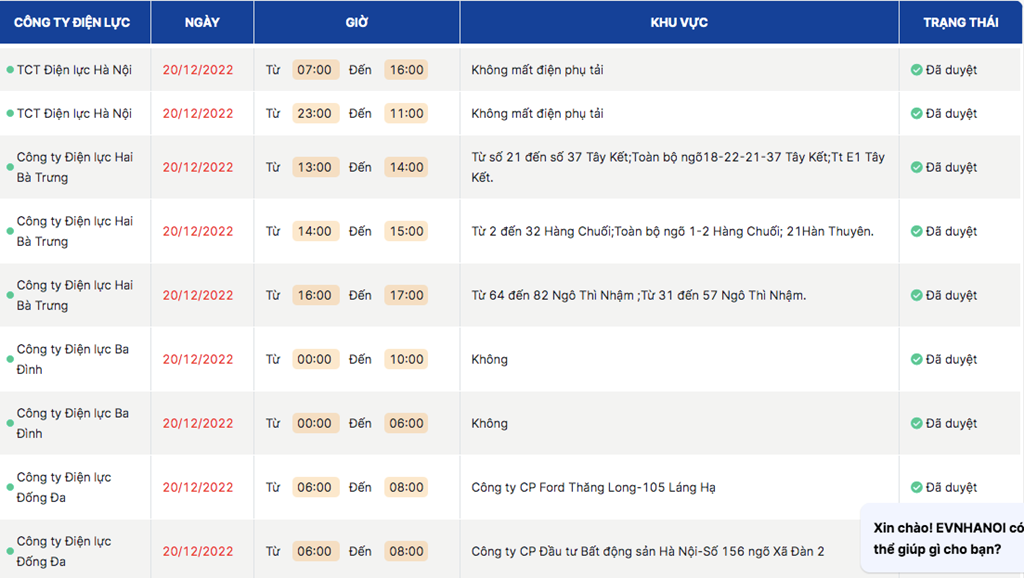The image size is (1024, 578).
Task: Click date 20/12/2022 in Hàng Chuối row
Action: click(198, 231)
